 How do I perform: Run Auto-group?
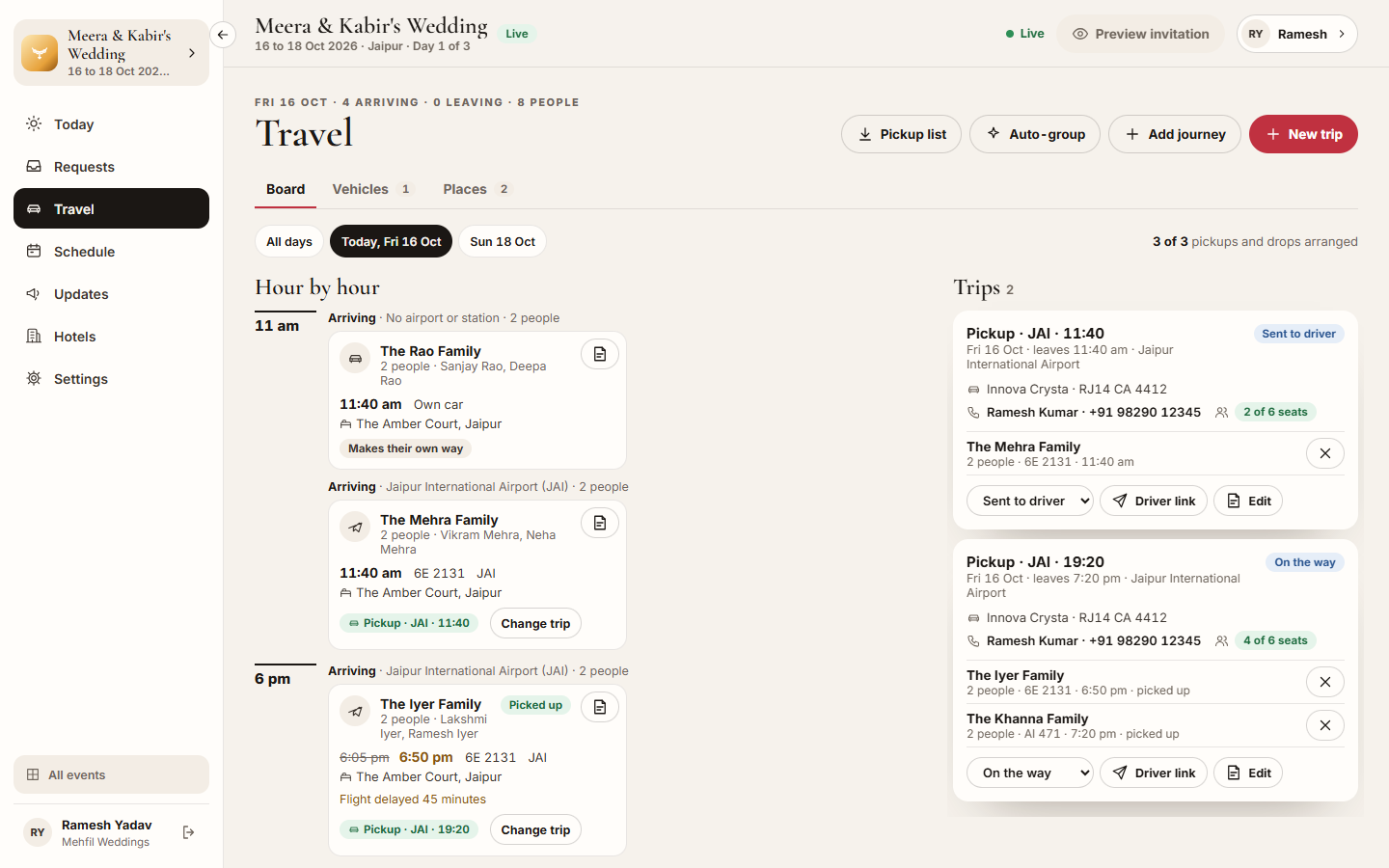coord(1037,134)
